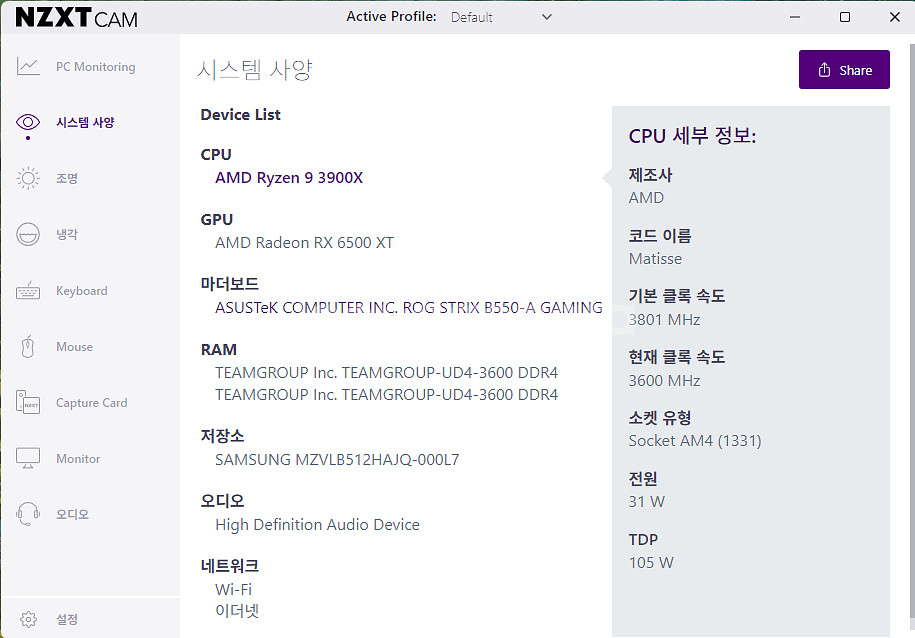The image size is (915, 638).
Task: Select High Definition Audio Device
Action: [317, 524]
